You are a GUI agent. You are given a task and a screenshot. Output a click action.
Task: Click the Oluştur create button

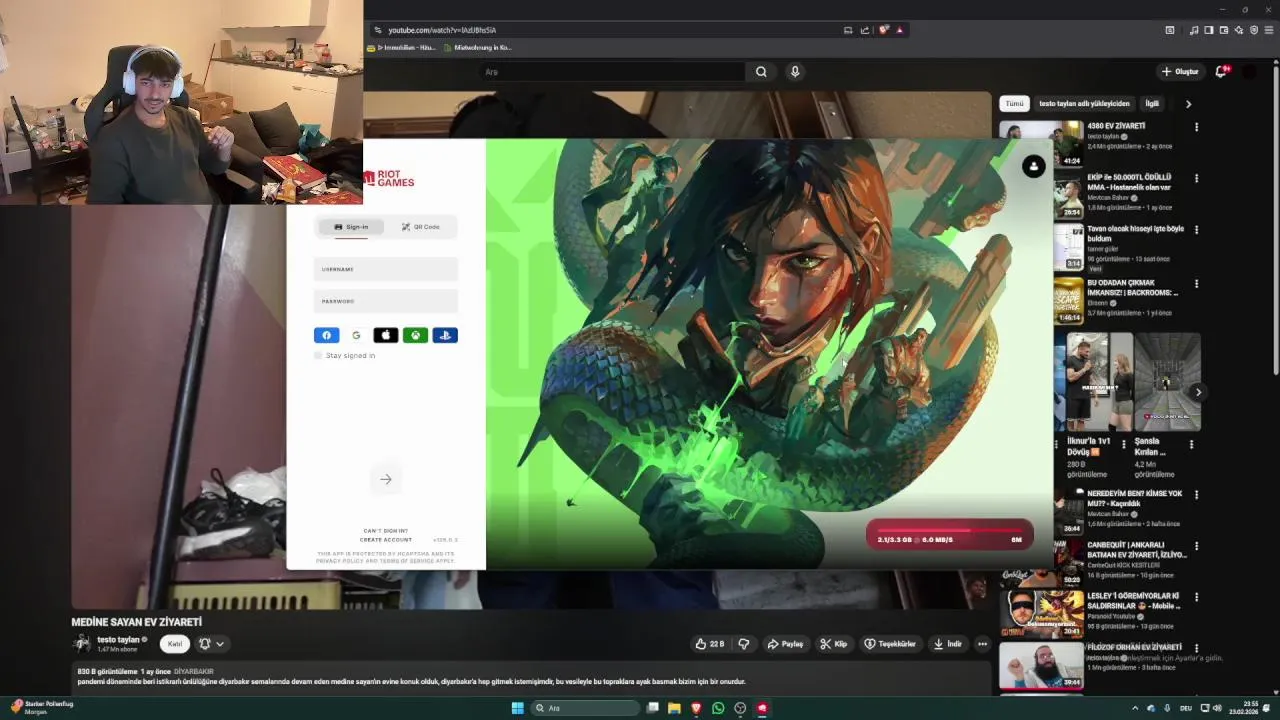1180,72
